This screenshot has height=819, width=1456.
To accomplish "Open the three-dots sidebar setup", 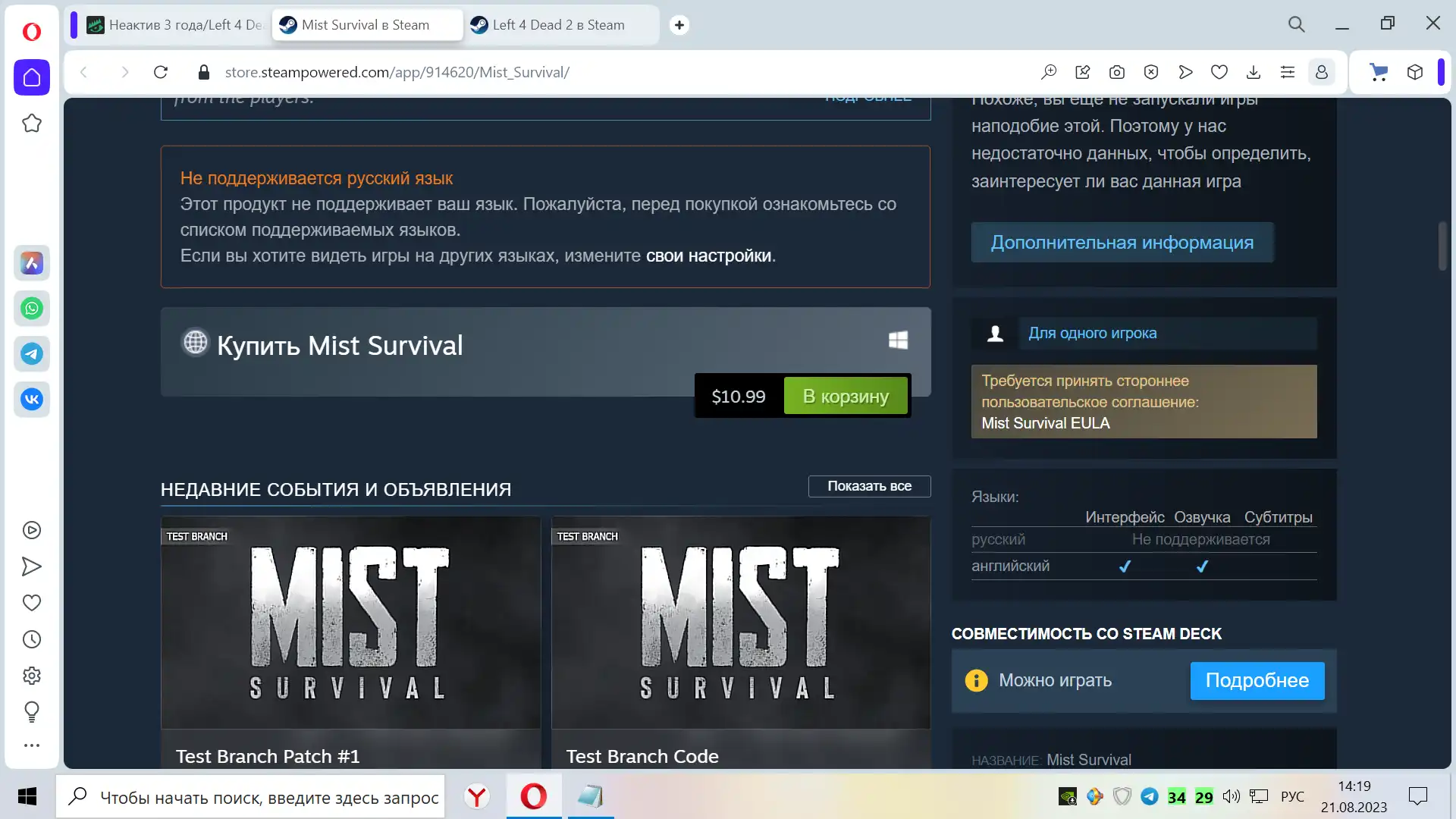I will 32,745.
